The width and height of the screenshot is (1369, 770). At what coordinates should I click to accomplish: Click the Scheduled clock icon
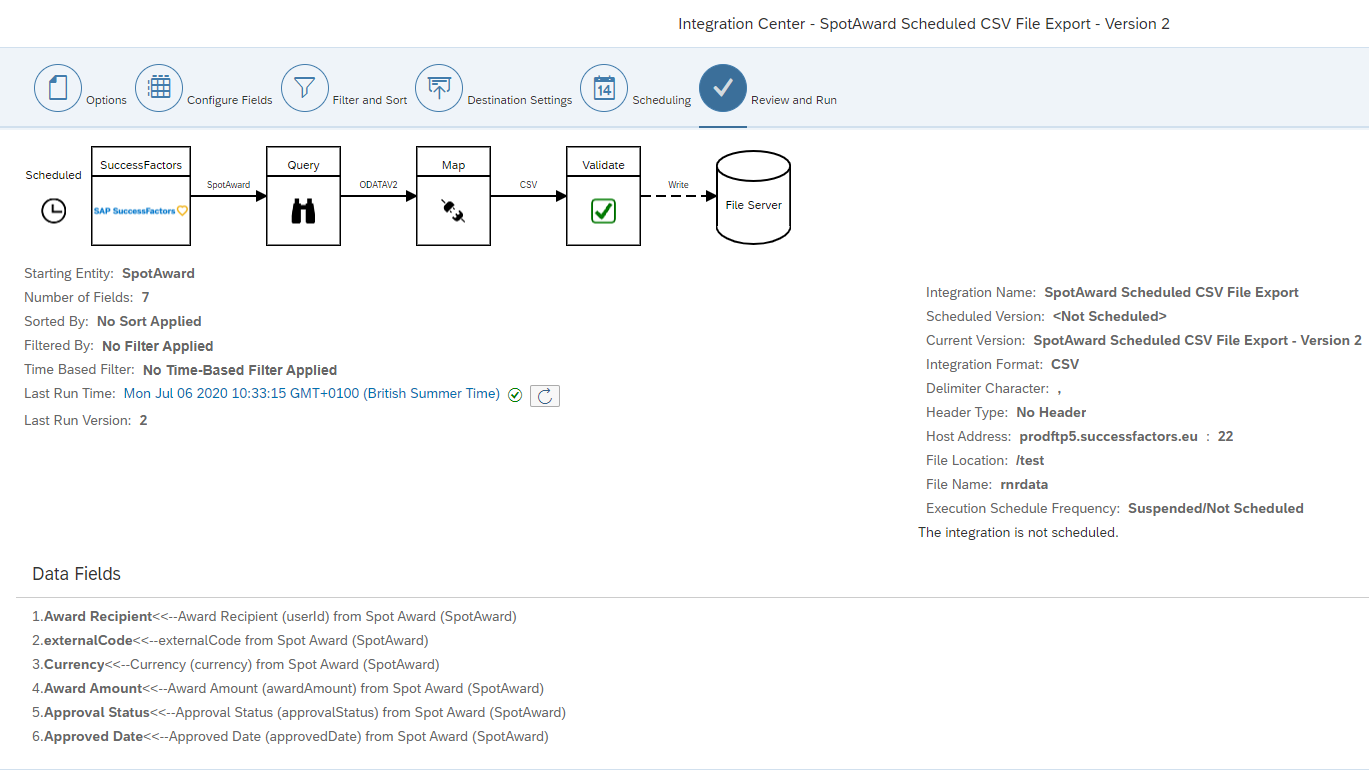pyautogui.click(x=53, y=211)
